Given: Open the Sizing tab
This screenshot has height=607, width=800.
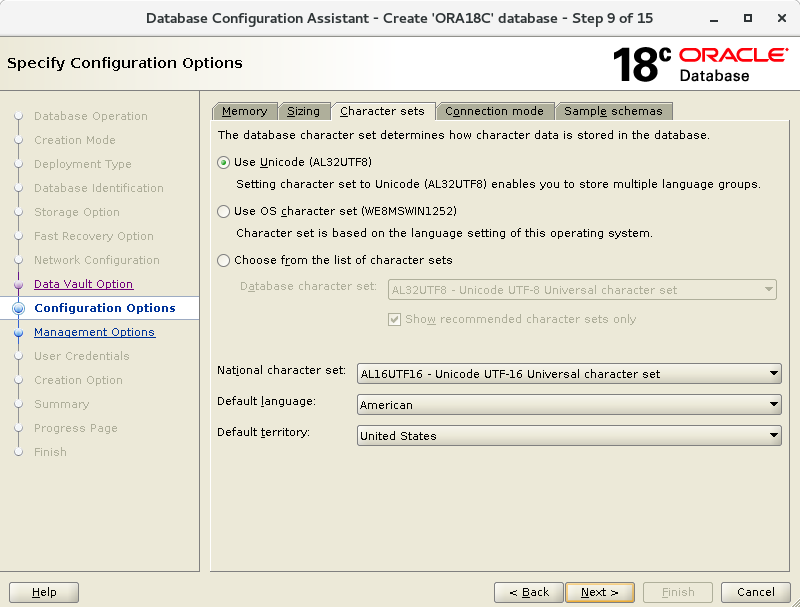Looking at the screenshot, I should pos(304,111).
